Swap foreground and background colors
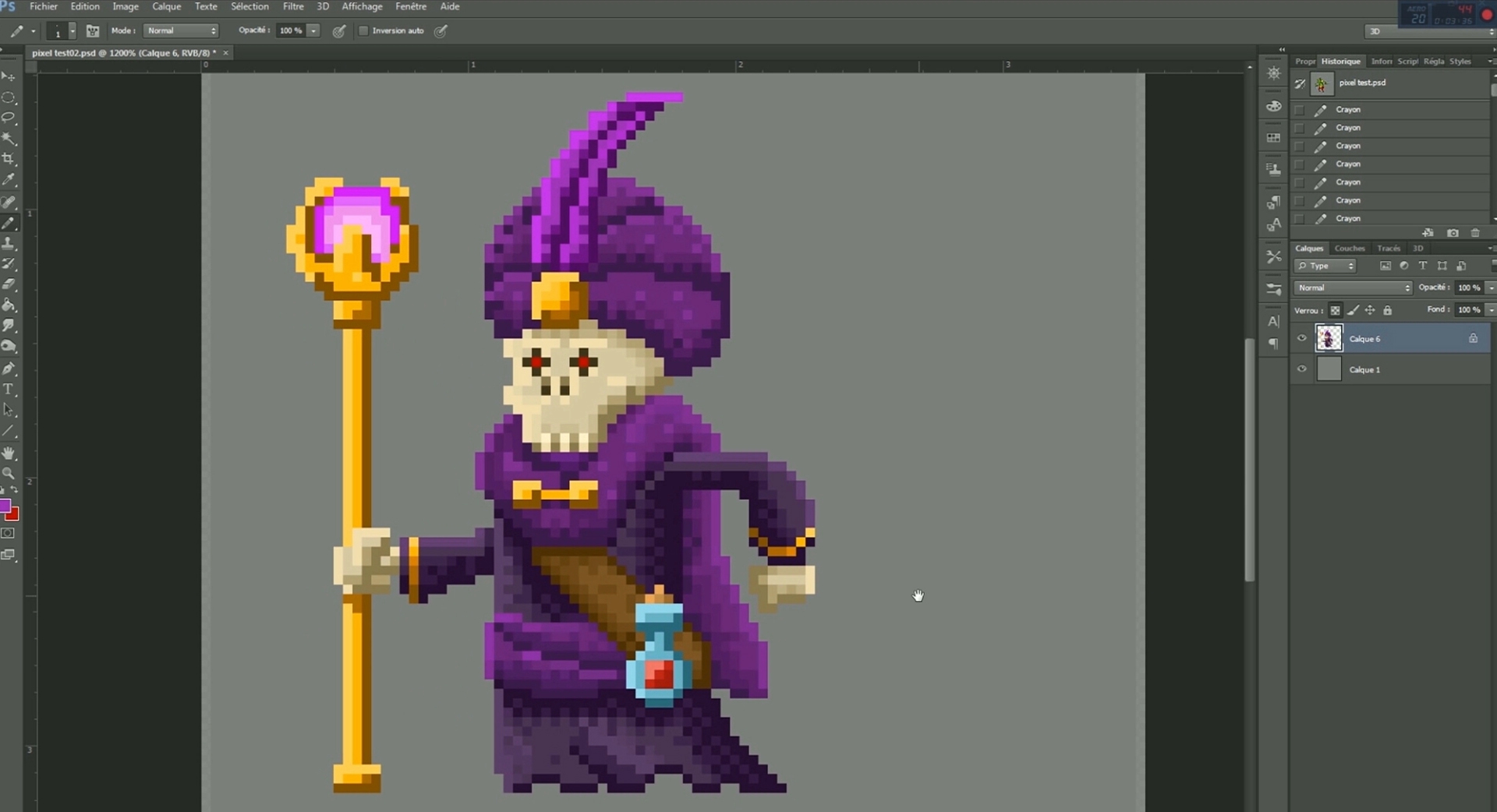This screenshot has height=812, width=1497. (14, 490)
